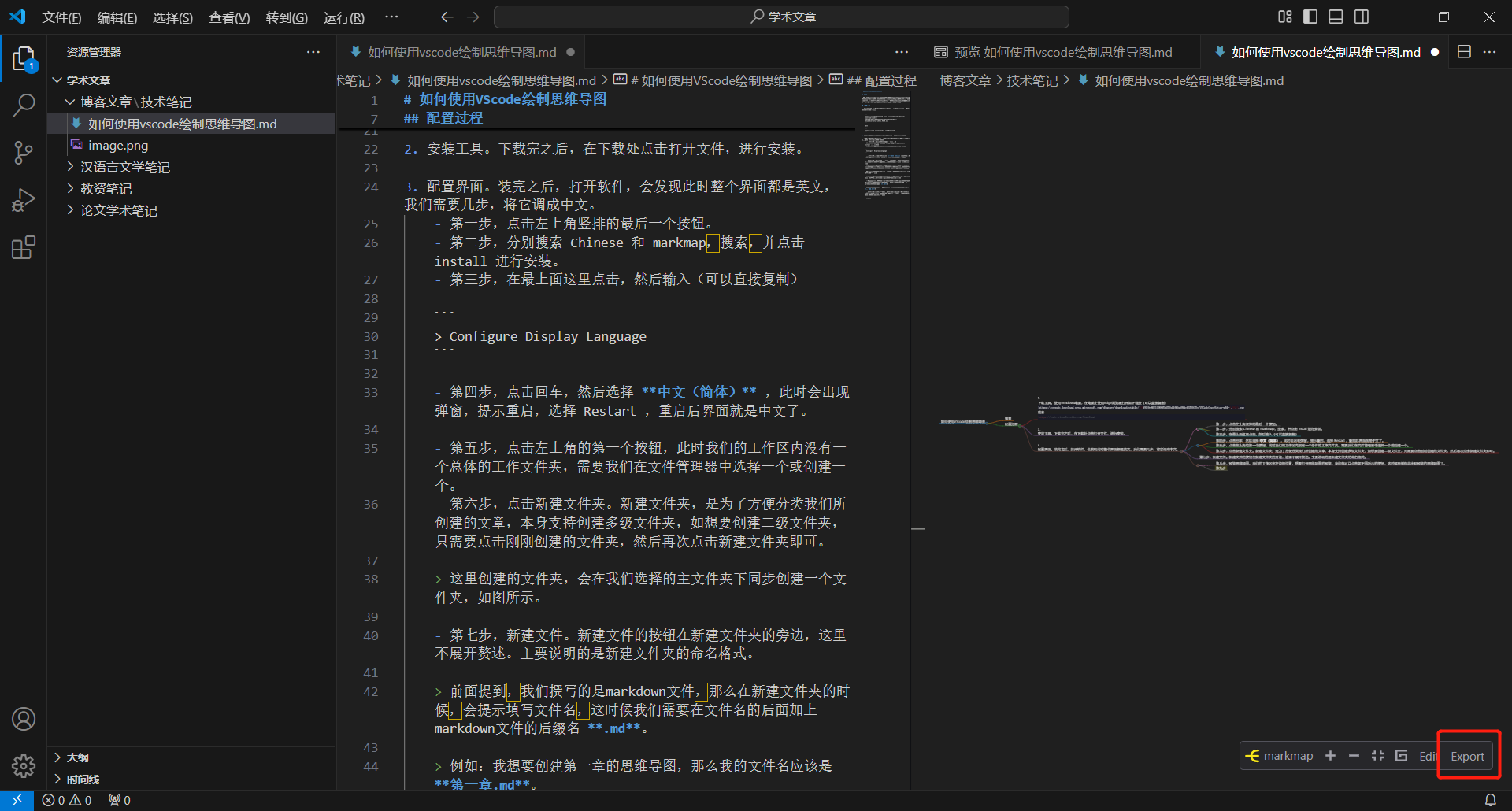The height and width of the screenshot is (811, 1512).
Task: Toggle the primary side bar
Action: point(1310,17)
